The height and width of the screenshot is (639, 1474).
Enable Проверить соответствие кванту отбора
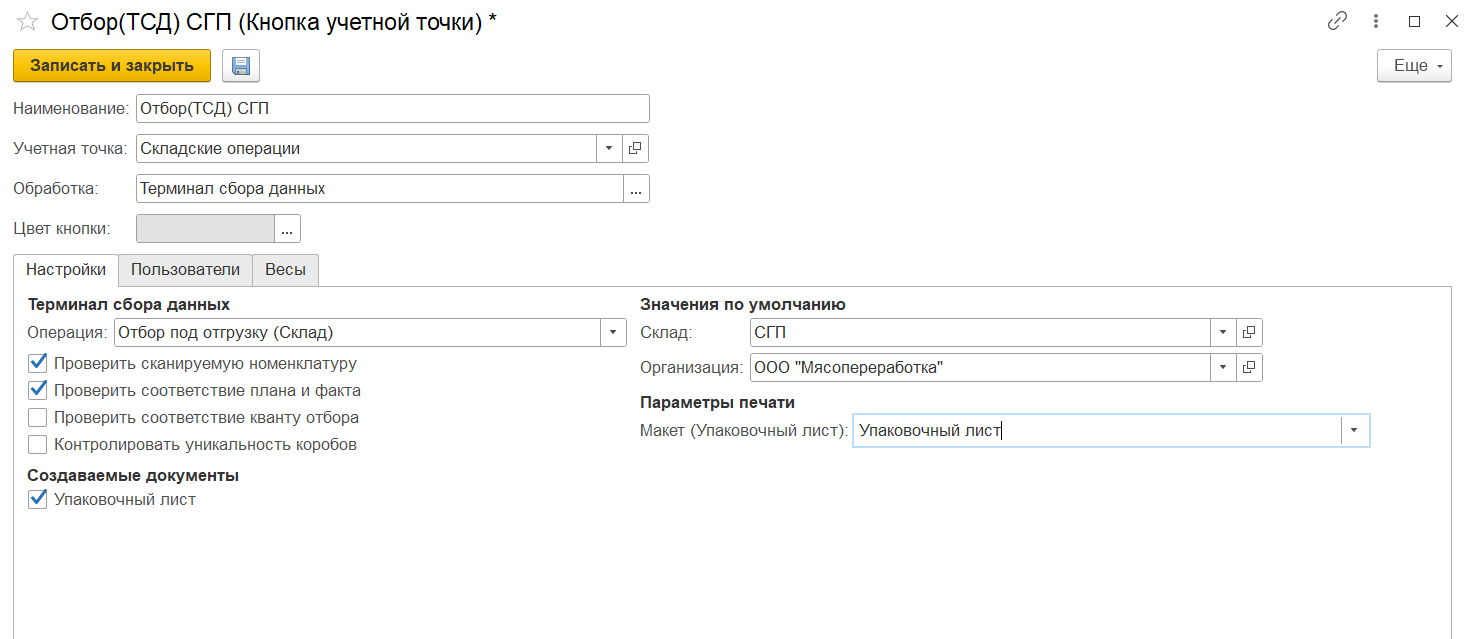click(x=38, y=418)
